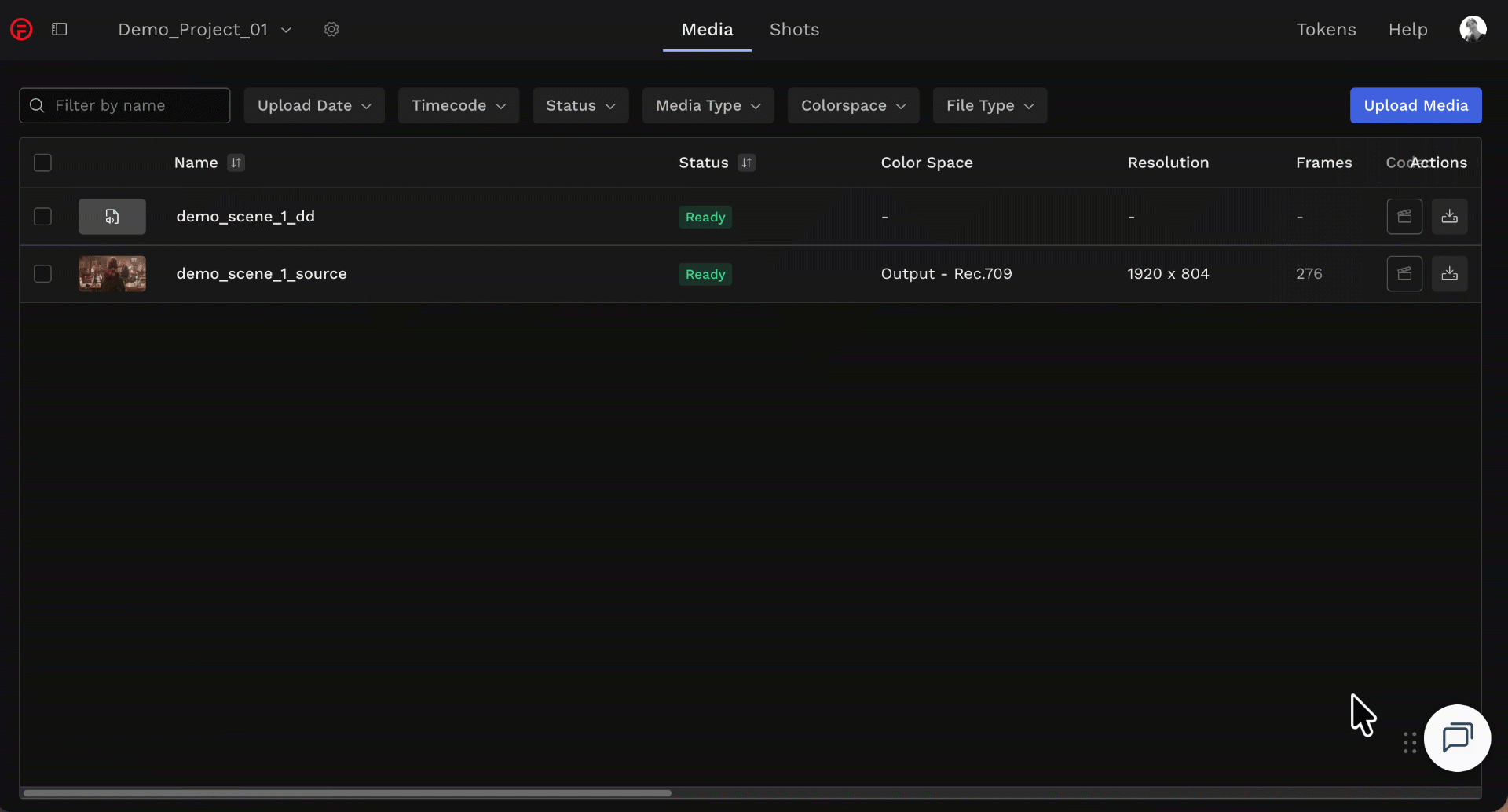Image resolution: width=1508 pixels, height=812 pixels.
Task: Click the horizontal table scrollbar
Action: 347,793
